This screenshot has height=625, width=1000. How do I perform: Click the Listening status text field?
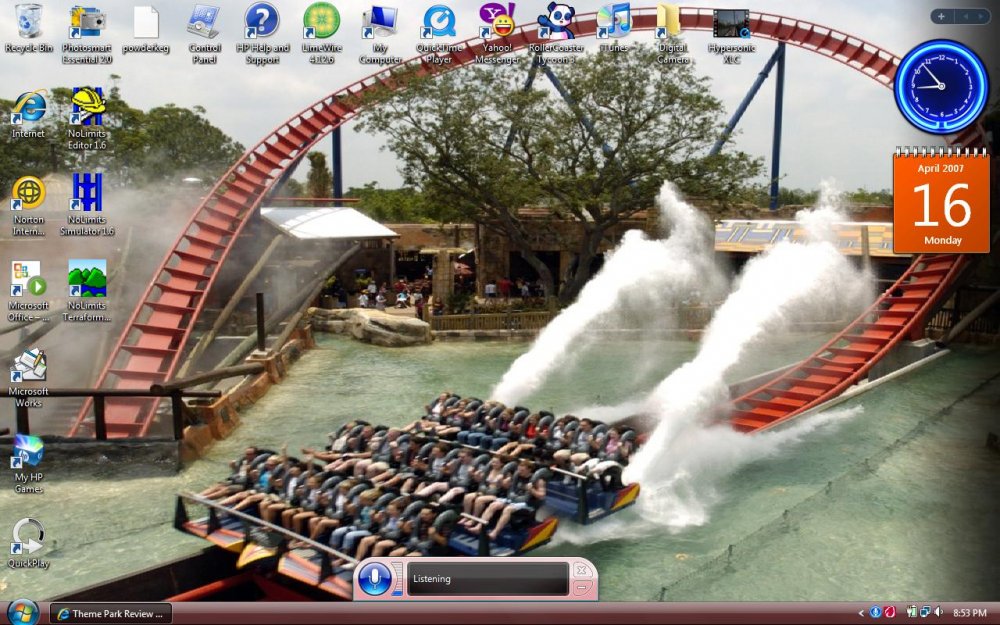(487, 579)
